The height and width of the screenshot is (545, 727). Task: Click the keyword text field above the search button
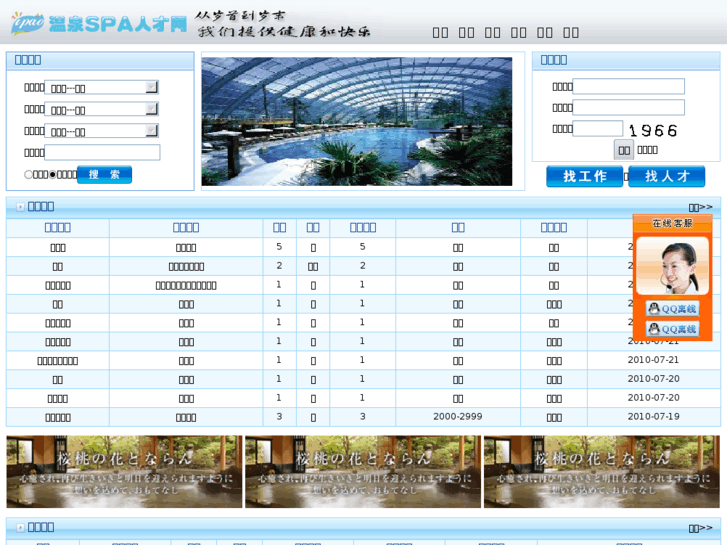[102, 152]
